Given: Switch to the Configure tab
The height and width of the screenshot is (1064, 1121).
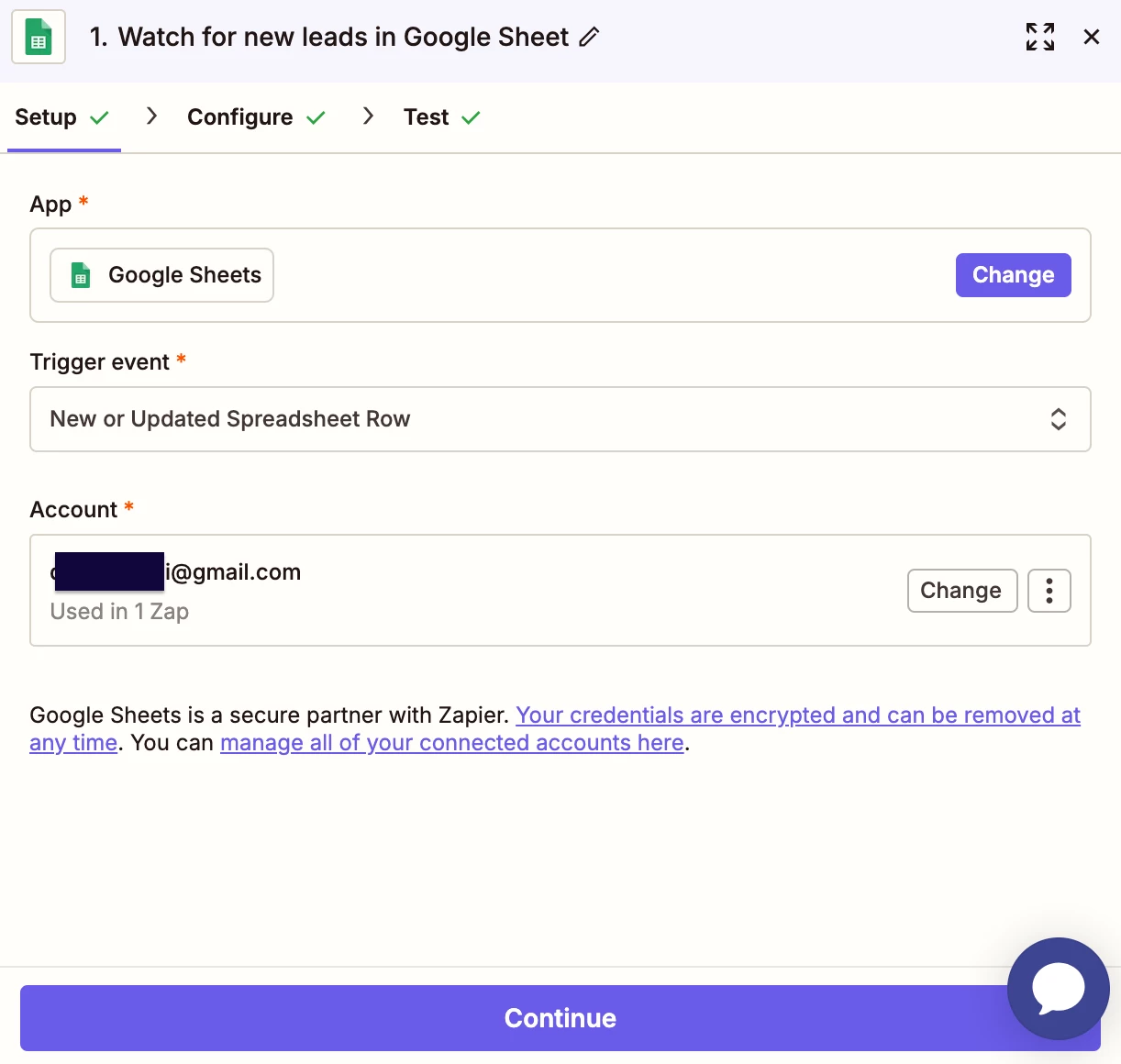Looking at the screenshot, I should coord(256,117).
